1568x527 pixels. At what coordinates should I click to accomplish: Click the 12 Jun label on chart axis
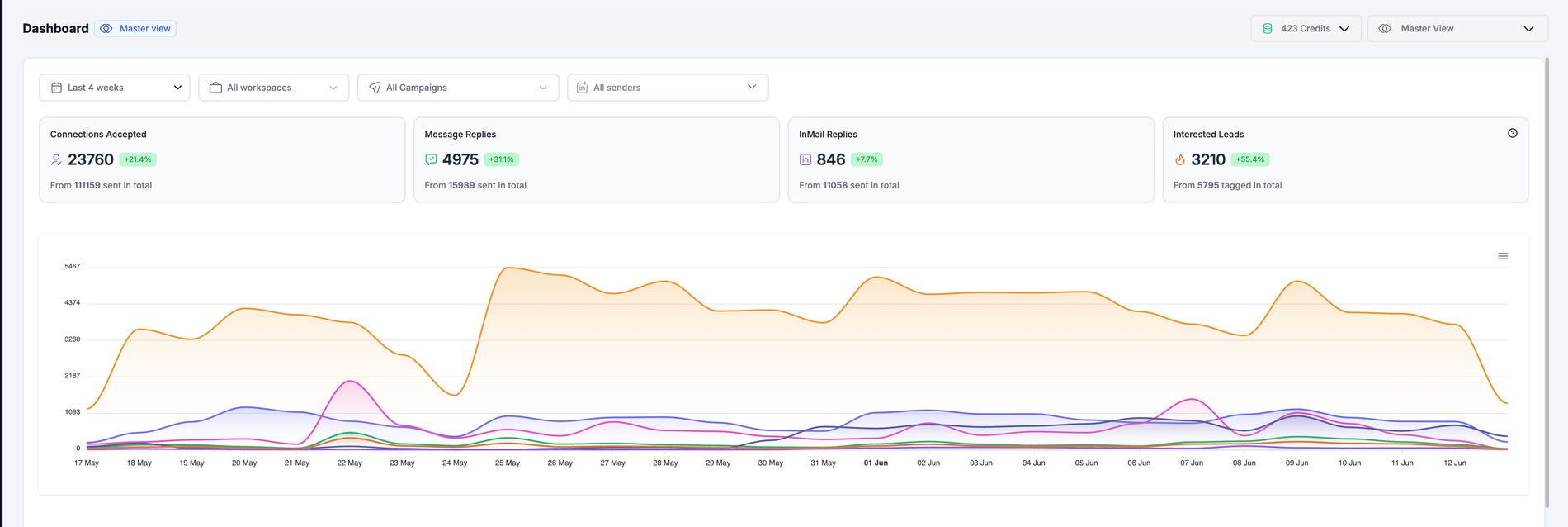pyautogui.click(x=1455, y=463)
